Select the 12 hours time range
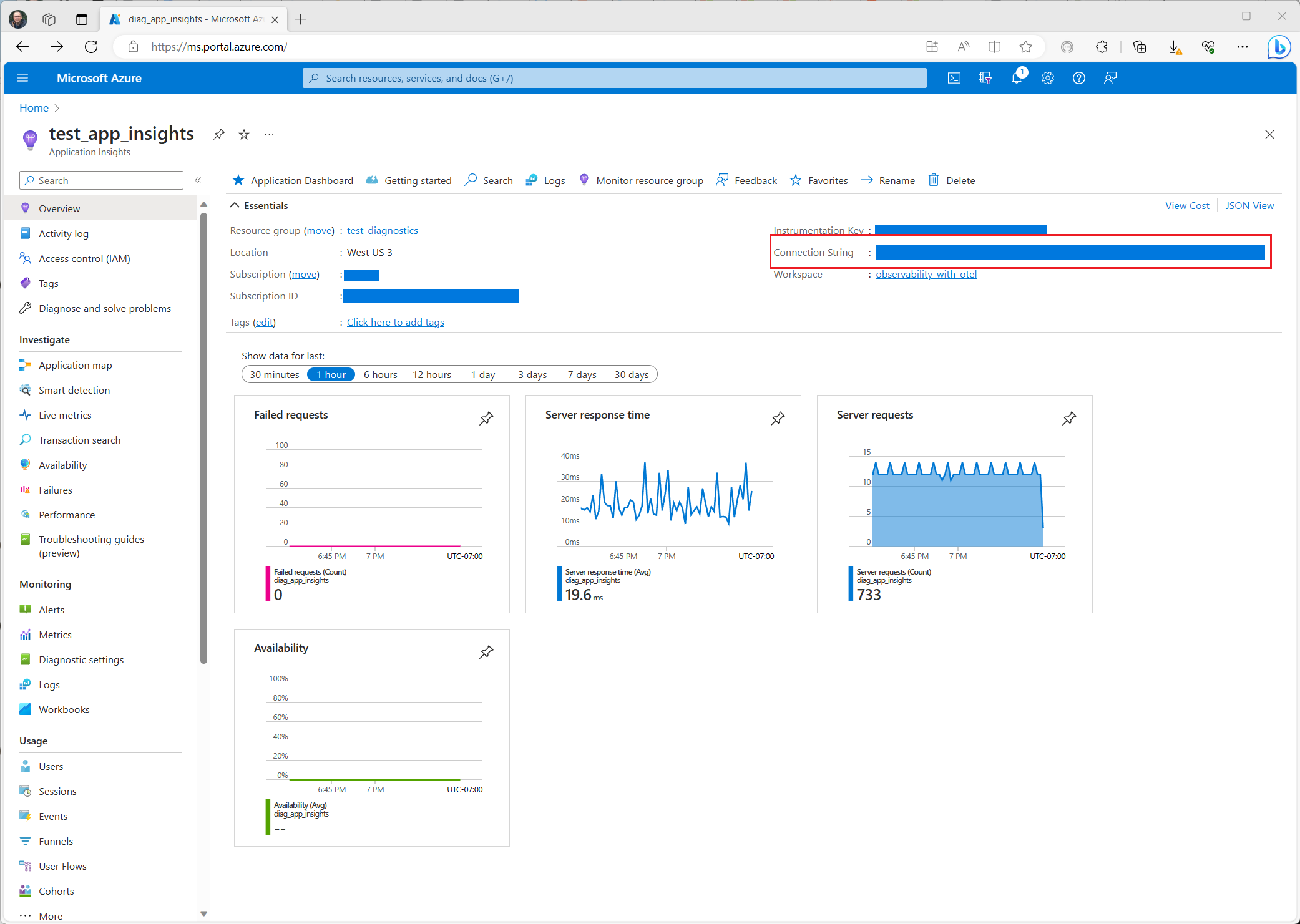Image resolution: width=1300 pixels, height=924 pixels. click(x=431, y=374)
